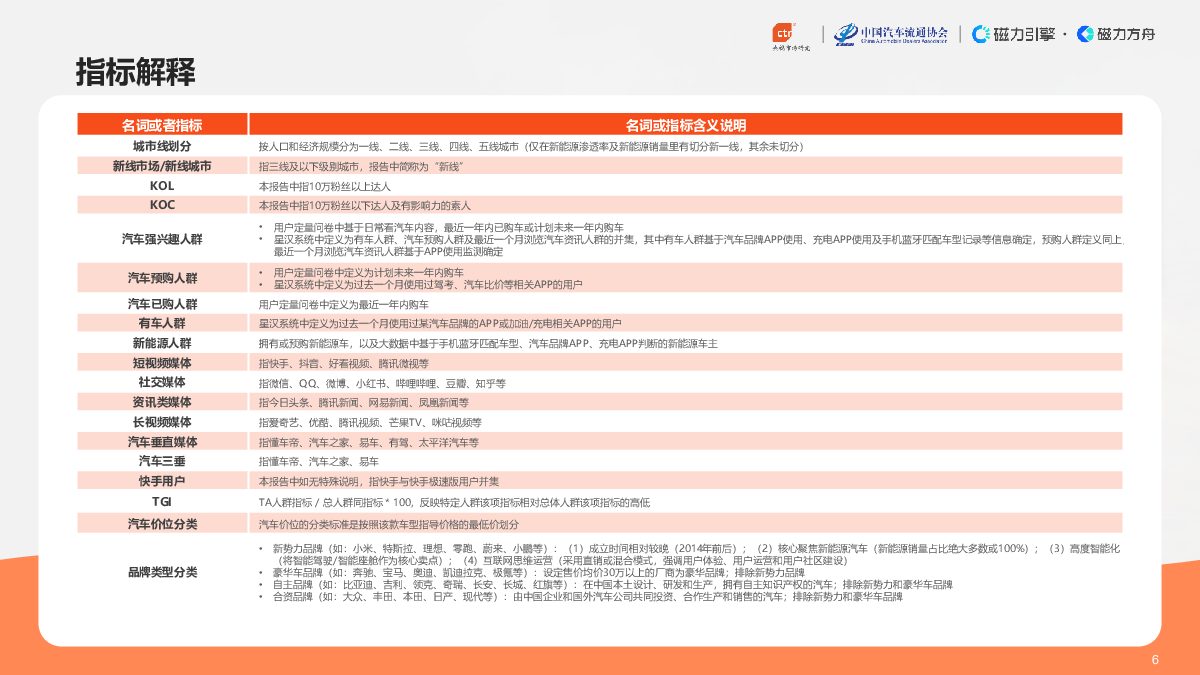Click the description 指快手、抖音、好看视频、腾讯微视等

[344, 364]
